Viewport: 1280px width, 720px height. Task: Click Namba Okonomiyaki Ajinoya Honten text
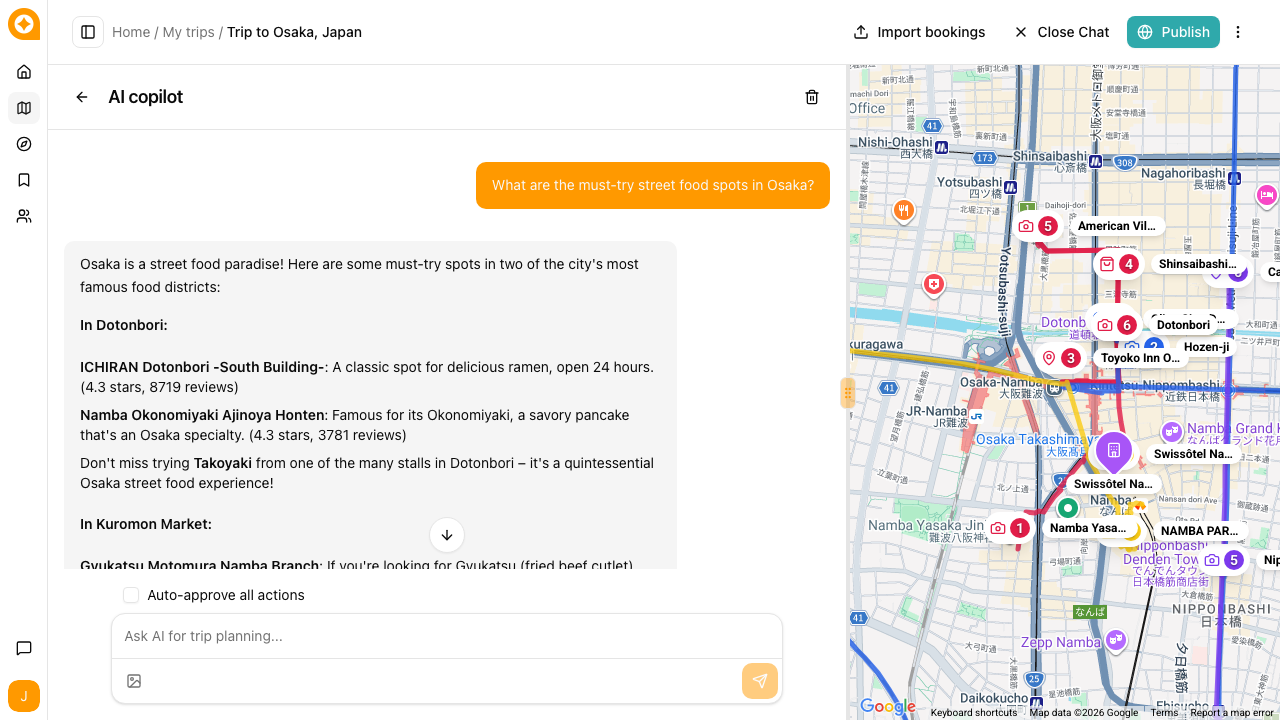[x=202, y=415]
